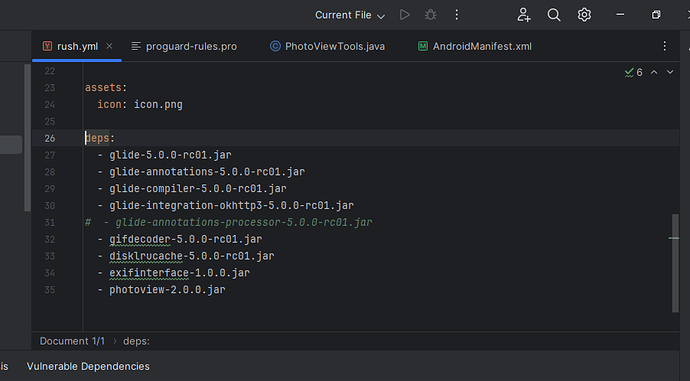Click the 'deps:' breadcrumb
This screenshot has width=690, height=381.
[136, 341]
